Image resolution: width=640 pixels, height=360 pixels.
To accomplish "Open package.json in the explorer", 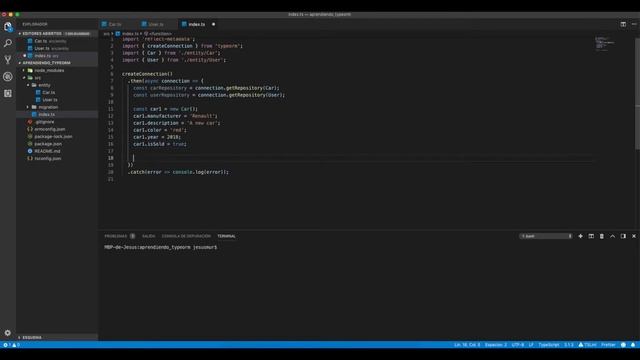I will 57,144.
